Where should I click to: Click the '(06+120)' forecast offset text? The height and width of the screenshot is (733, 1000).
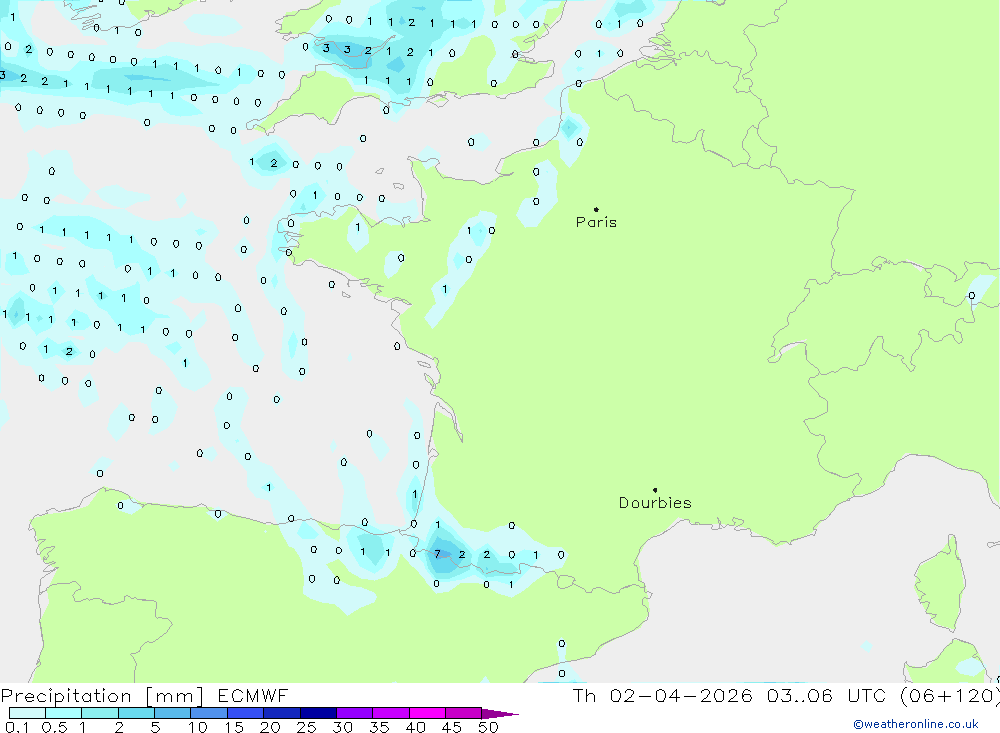(x=950, y=695)
